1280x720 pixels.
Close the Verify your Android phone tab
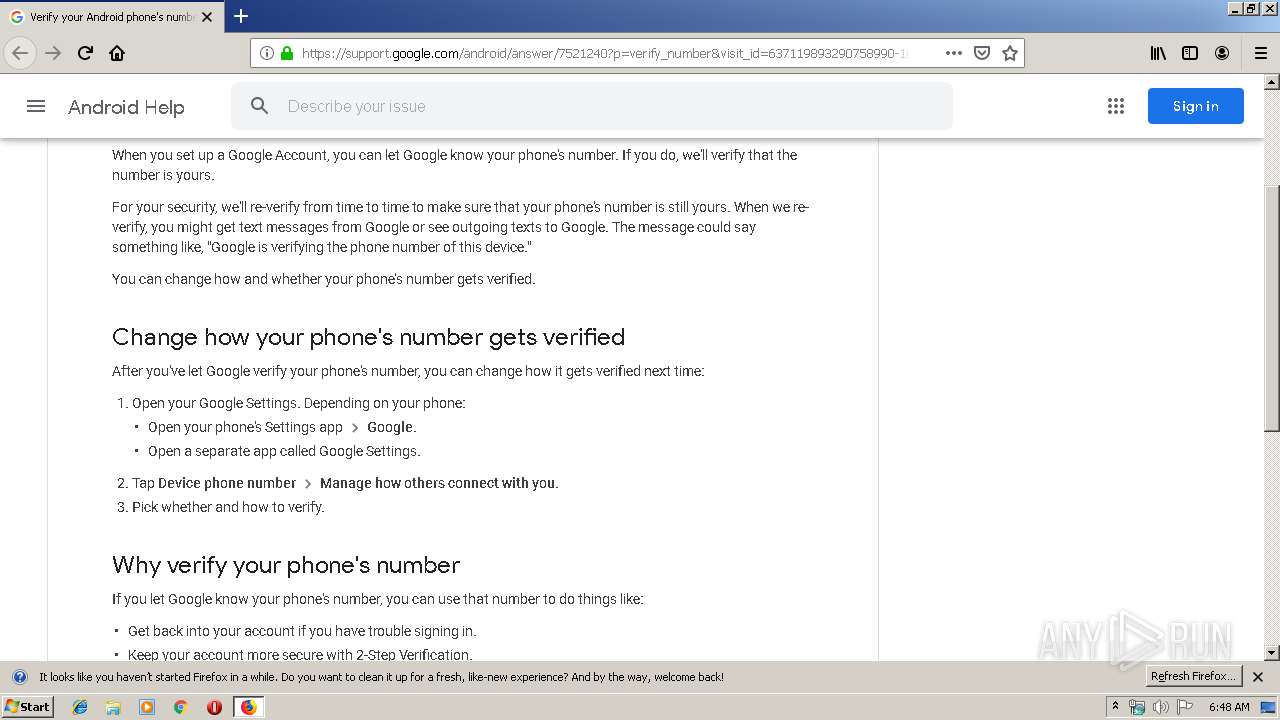(x=207, y=17)
